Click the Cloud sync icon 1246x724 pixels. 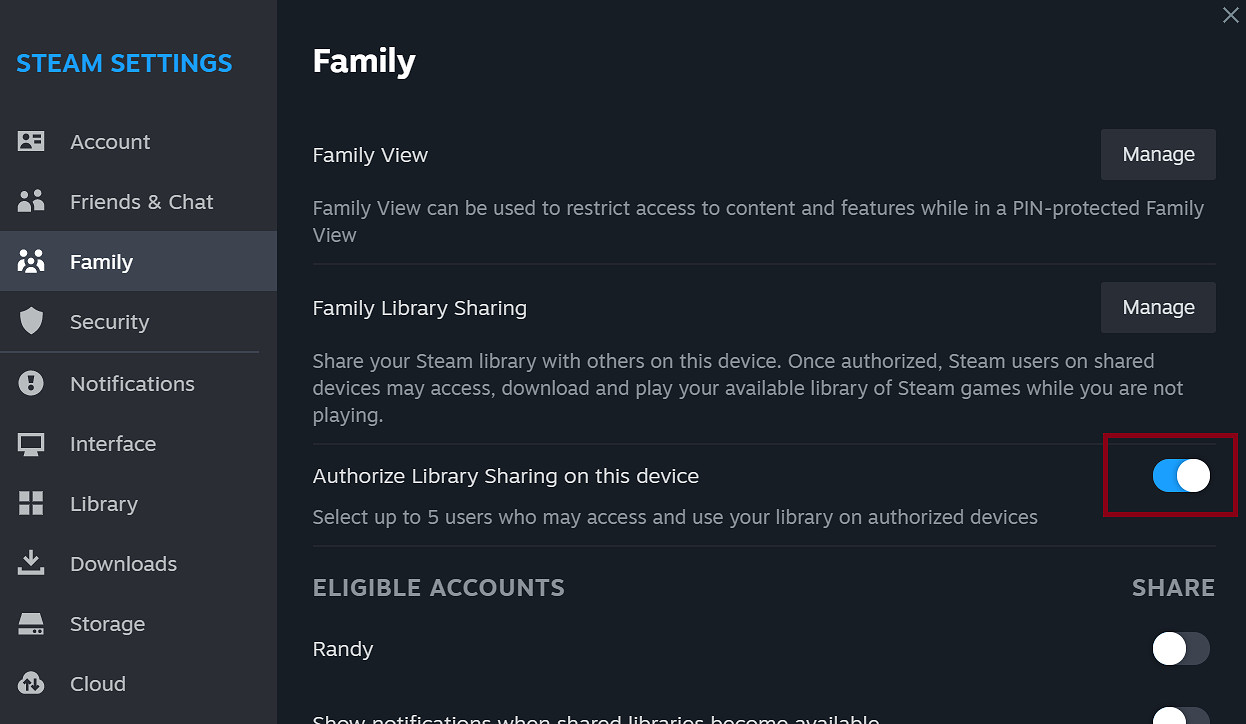pyautogui.click(x=31, y=684)
